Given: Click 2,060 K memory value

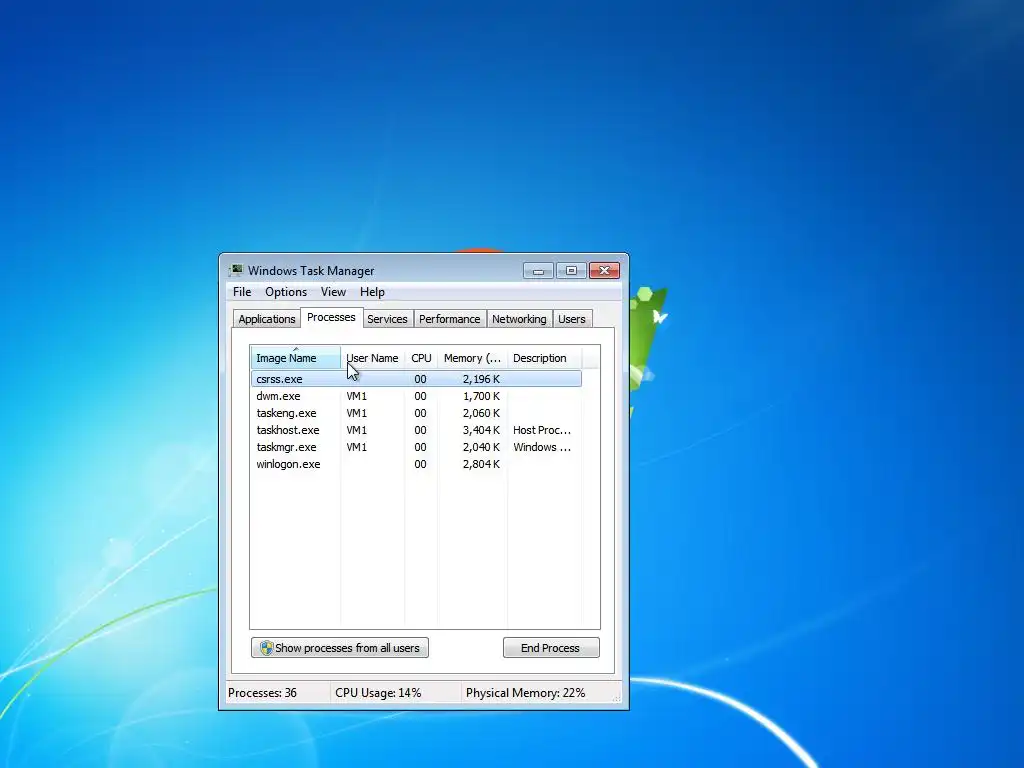Looking at the screenshot, I should tap(481, 413).
